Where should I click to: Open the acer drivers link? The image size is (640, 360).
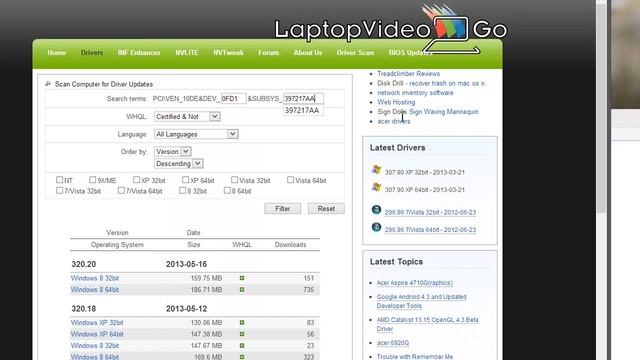393,121
